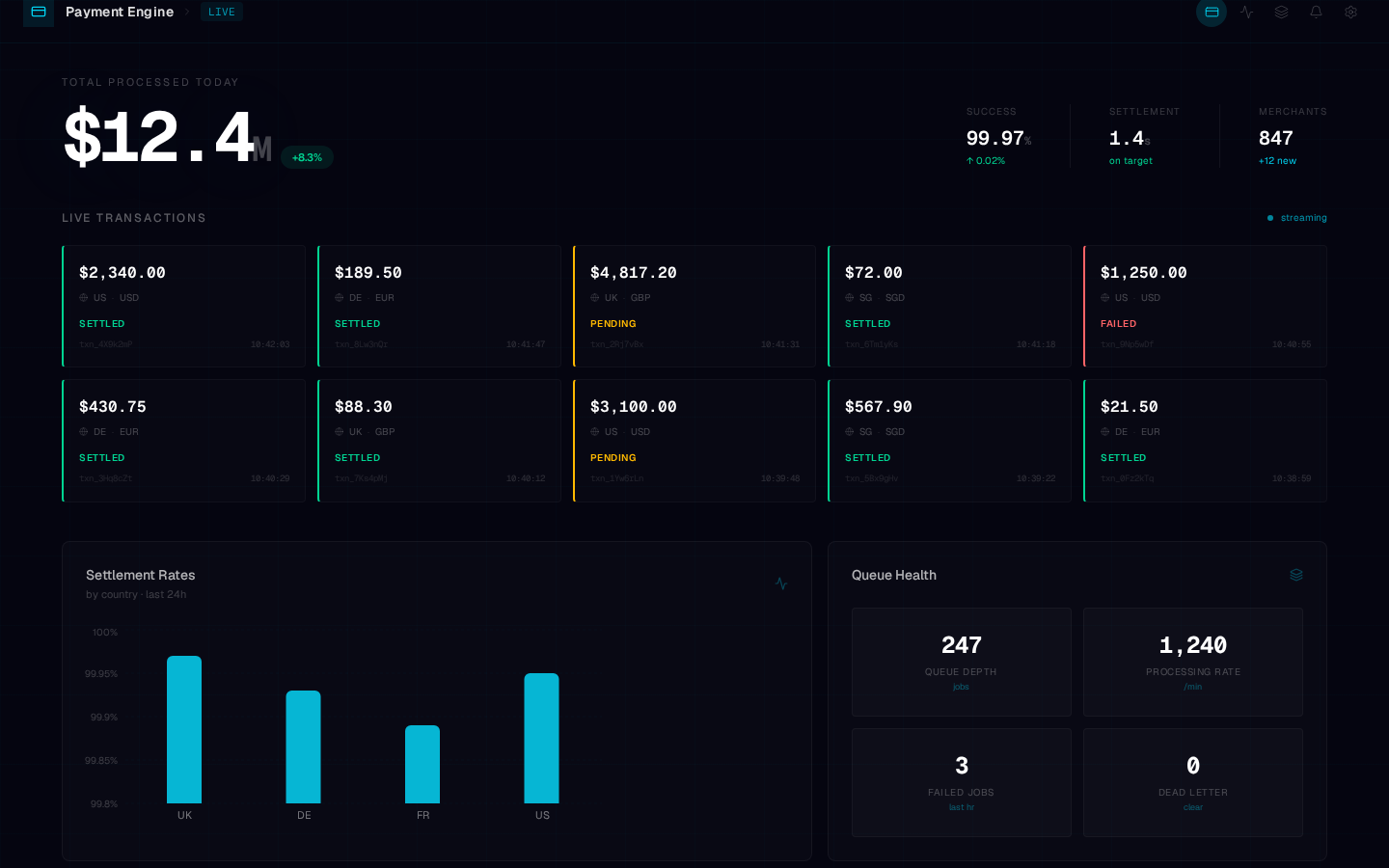Click the UK bar in Settlement Rates chart
The width and height of the screenshot is (1389, 868).
tap(184, 729)
